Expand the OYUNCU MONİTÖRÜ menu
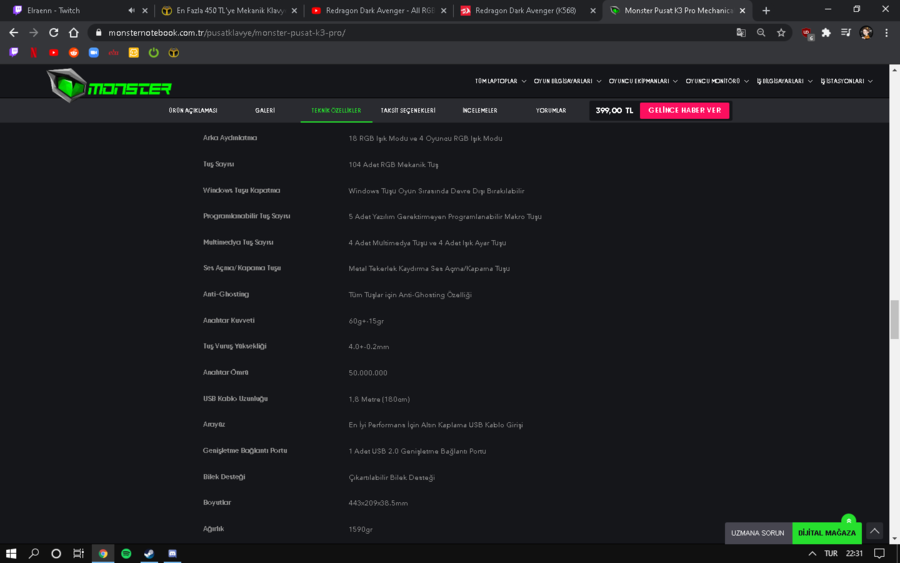900x563 pixels. (x=717, y=81)
